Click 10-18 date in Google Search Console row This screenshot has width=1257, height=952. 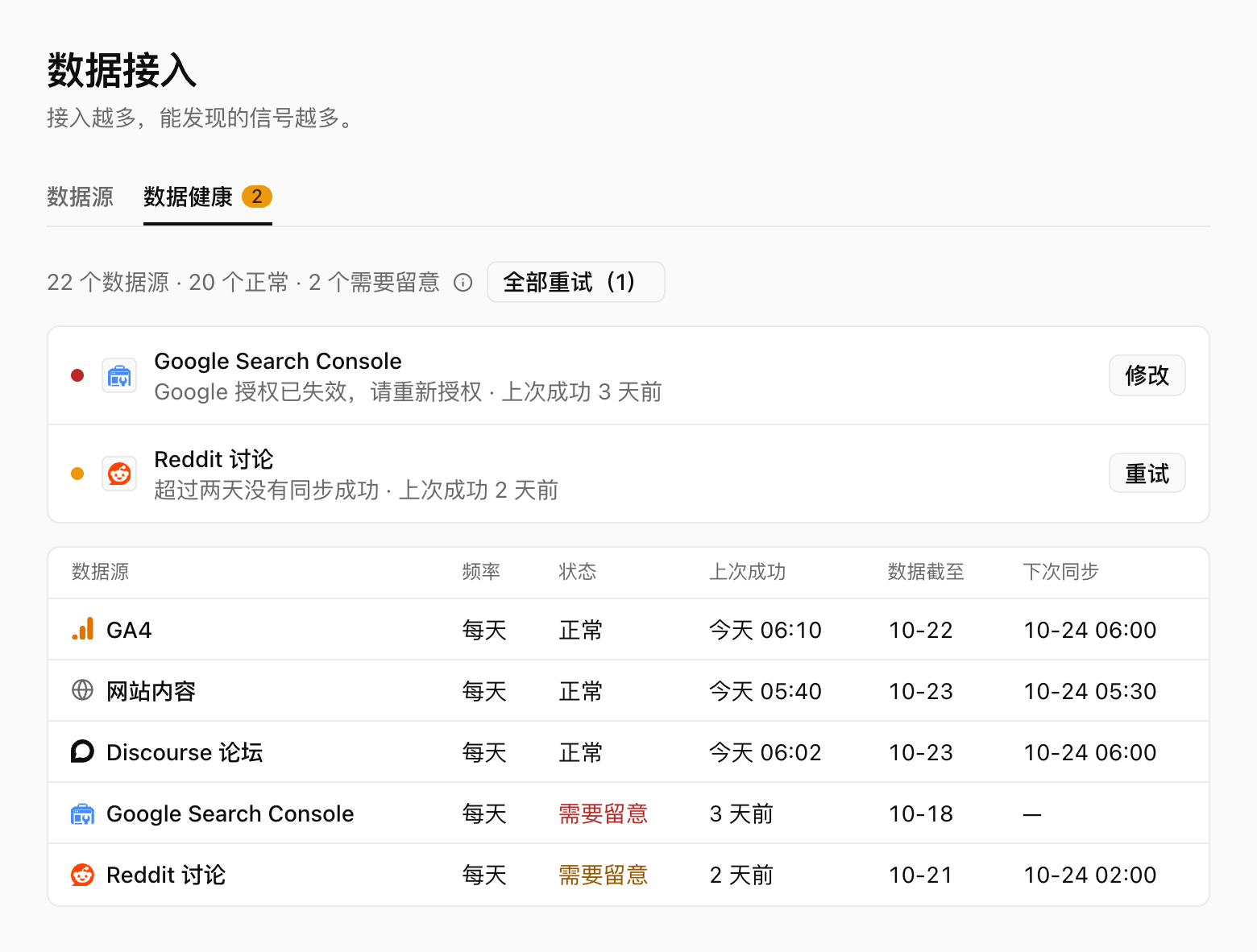[x=921, y=813]
